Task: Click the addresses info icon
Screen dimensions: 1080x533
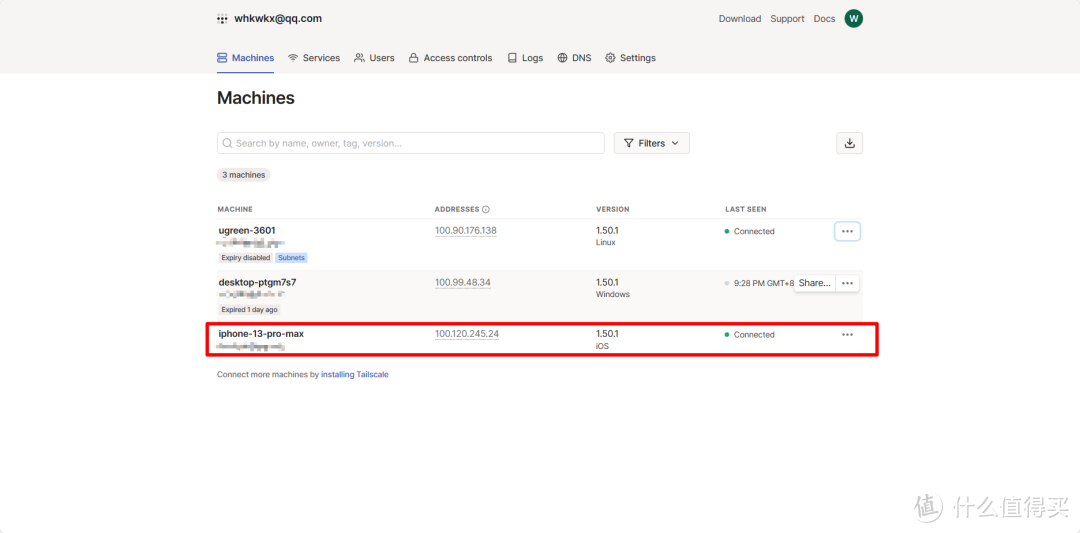Action: point(486,210)
